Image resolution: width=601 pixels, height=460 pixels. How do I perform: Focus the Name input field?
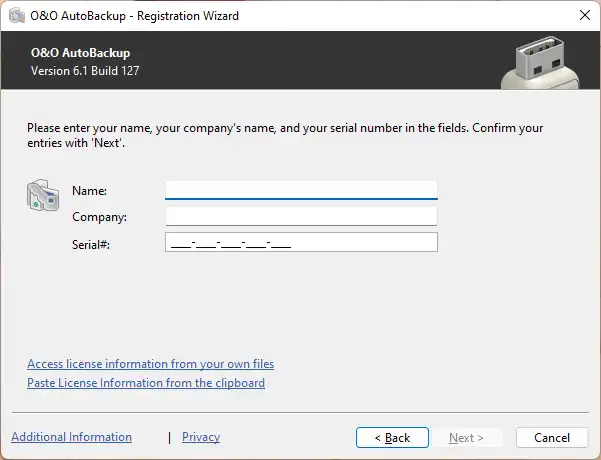(301, 190)
